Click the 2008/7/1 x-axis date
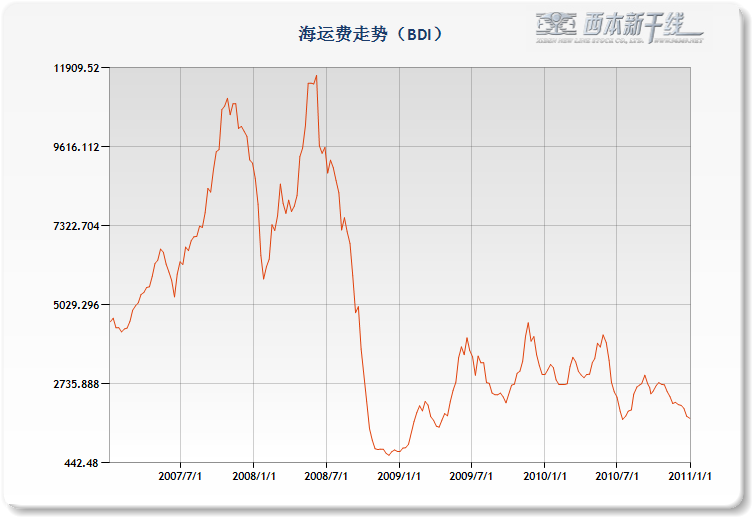Viewport: 752px width, 517px height. pyautogui.click(x=327, y=477)
